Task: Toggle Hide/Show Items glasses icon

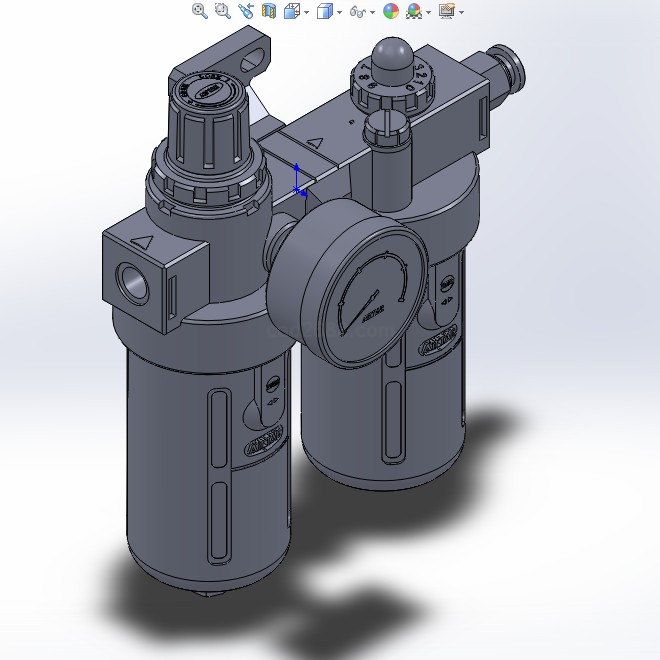Action: point(356,11)
